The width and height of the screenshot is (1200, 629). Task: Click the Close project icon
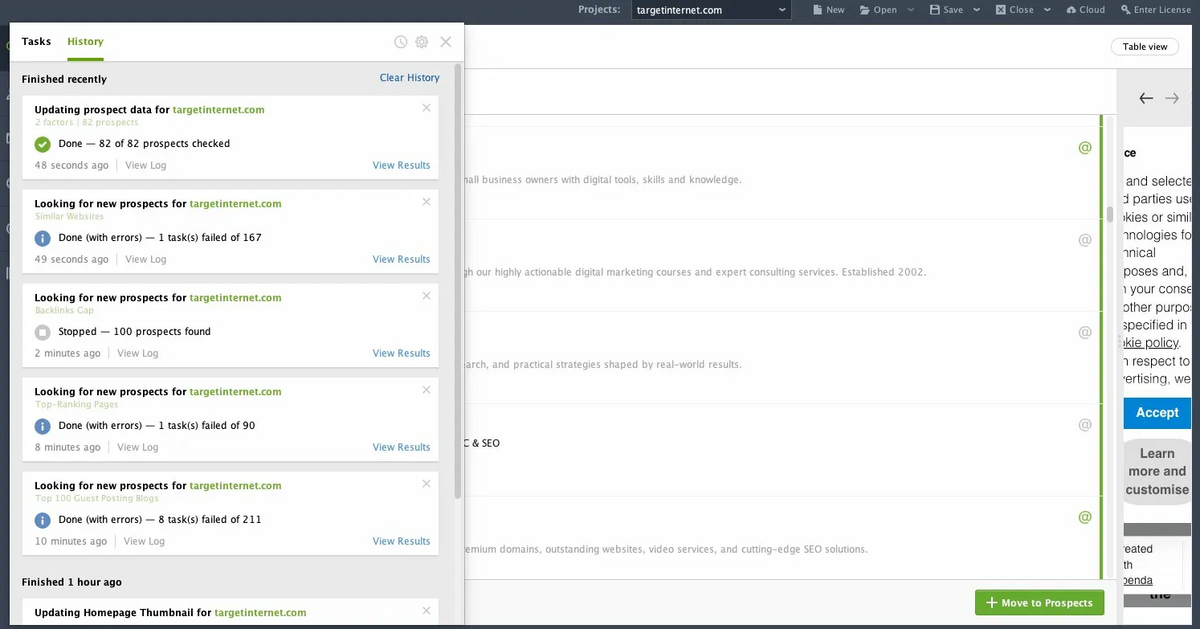tap(1000, 10)
